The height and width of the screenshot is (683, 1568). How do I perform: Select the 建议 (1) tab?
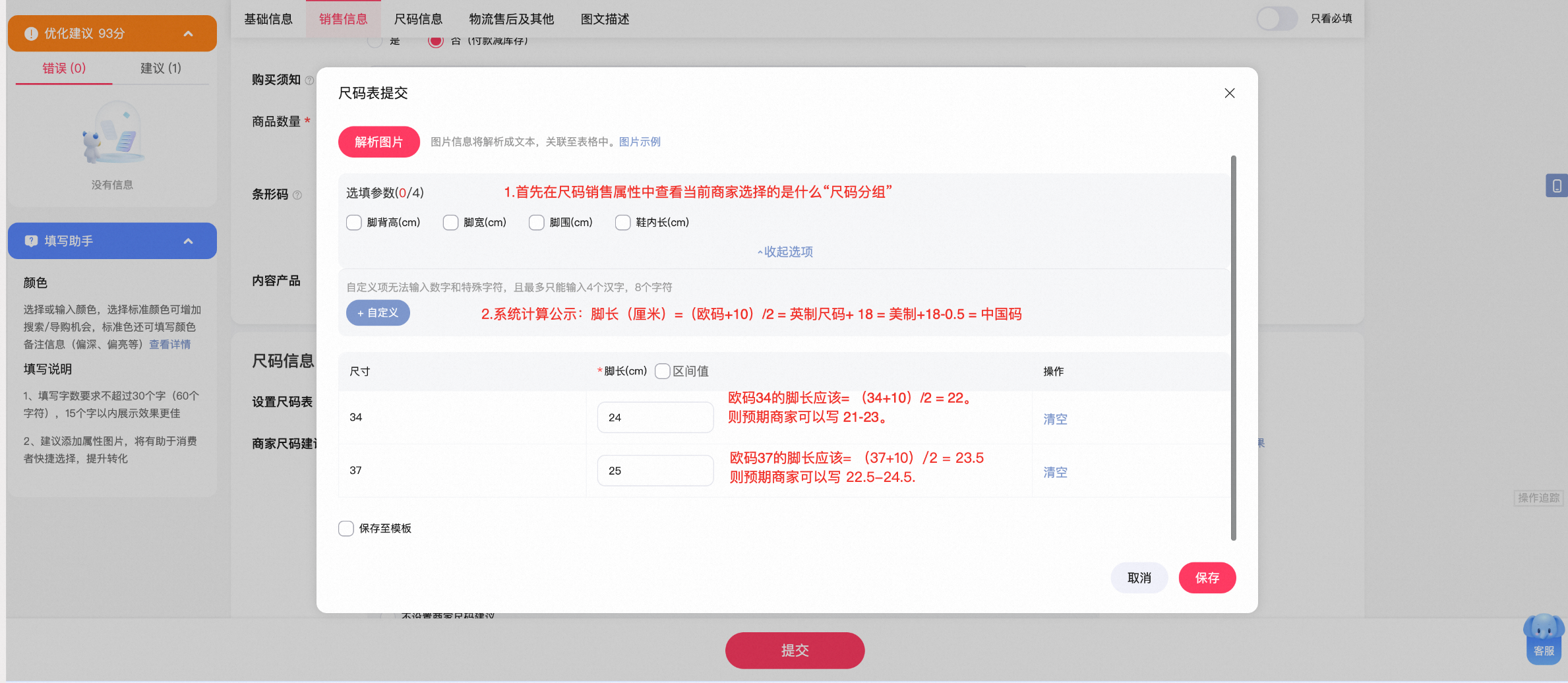161,68
